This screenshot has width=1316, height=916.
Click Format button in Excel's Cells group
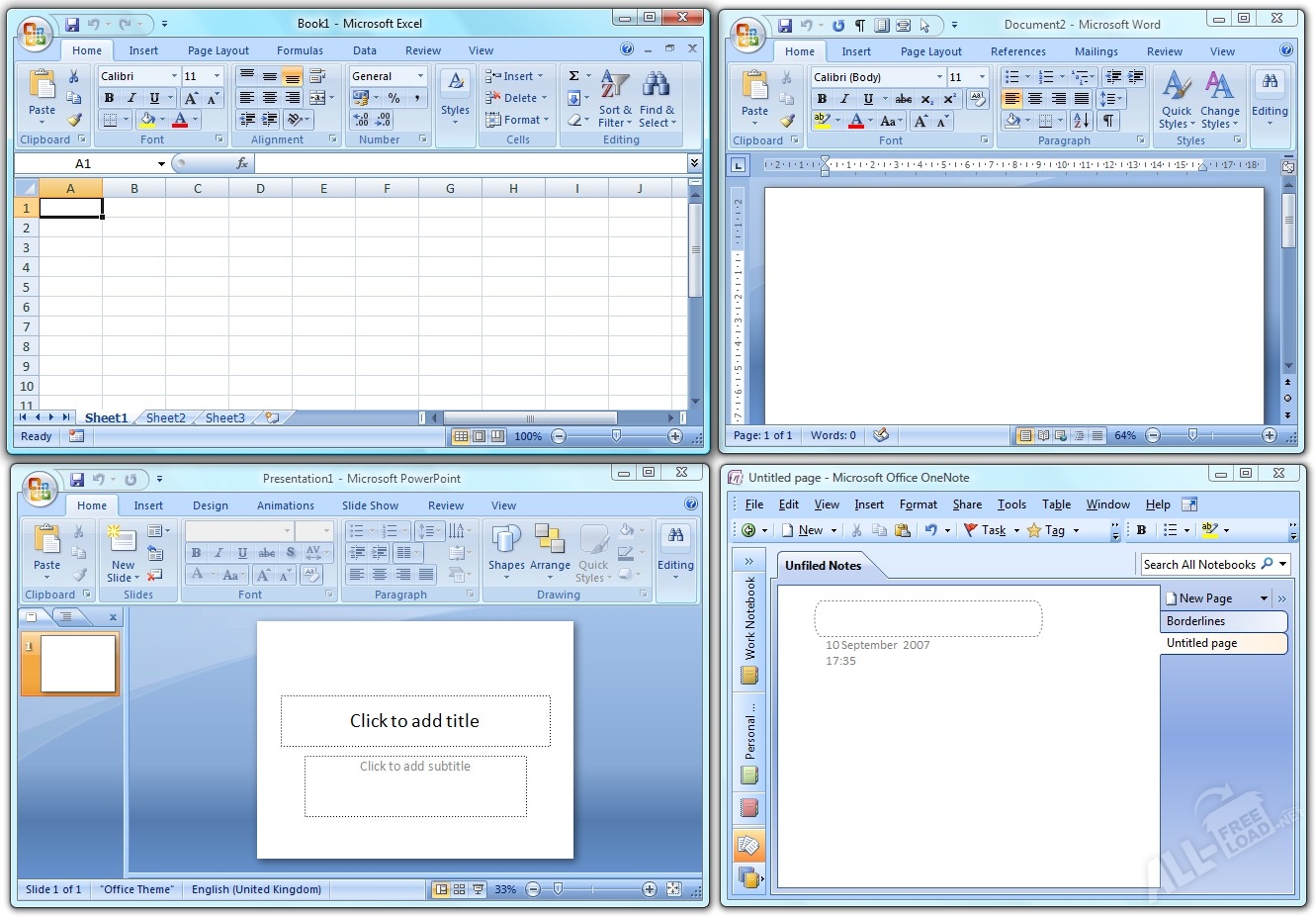pyautogui.click(x=516, y=120)
